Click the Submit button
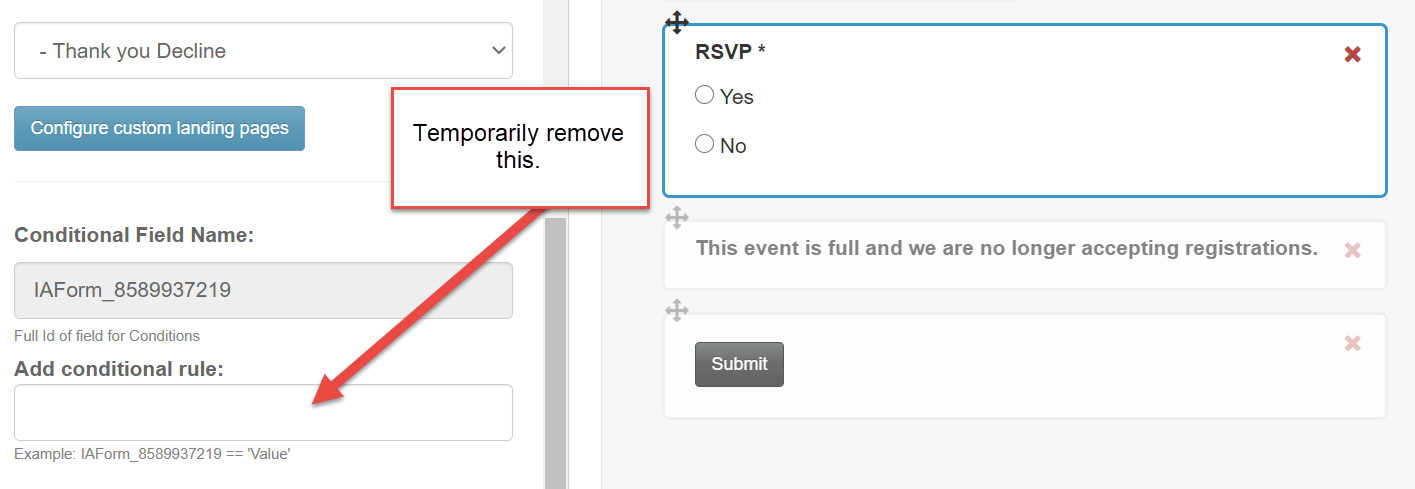This screenshot has height=489, width=1415. pos(739,364)
